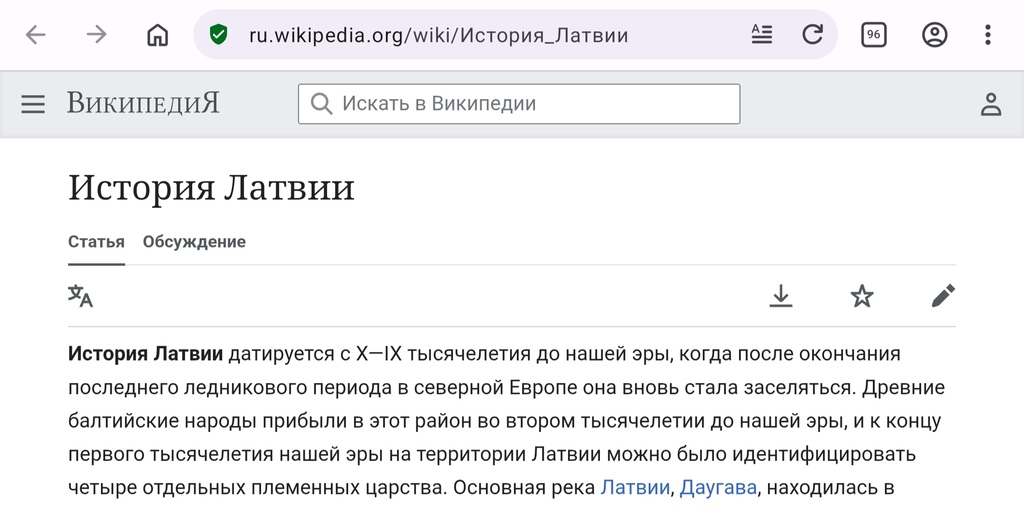This screenshot has height=507, width=1024.
Task: Open the browser three-dot menu
Action: click(988, 35)
